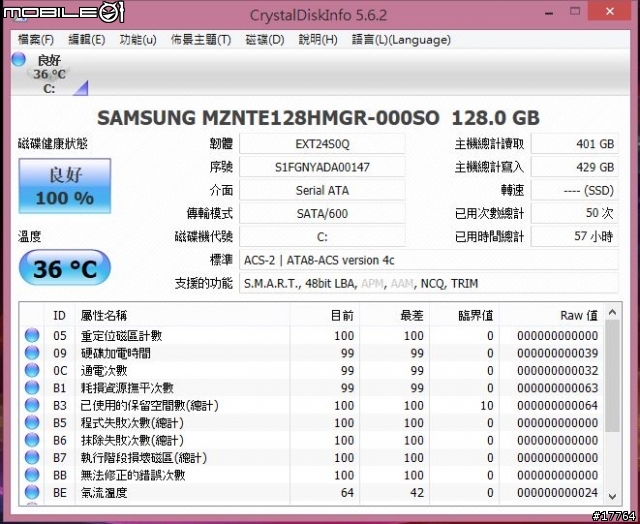
Task: Click the ID column header
Action: pyautogui.click(x=60, y=315)
